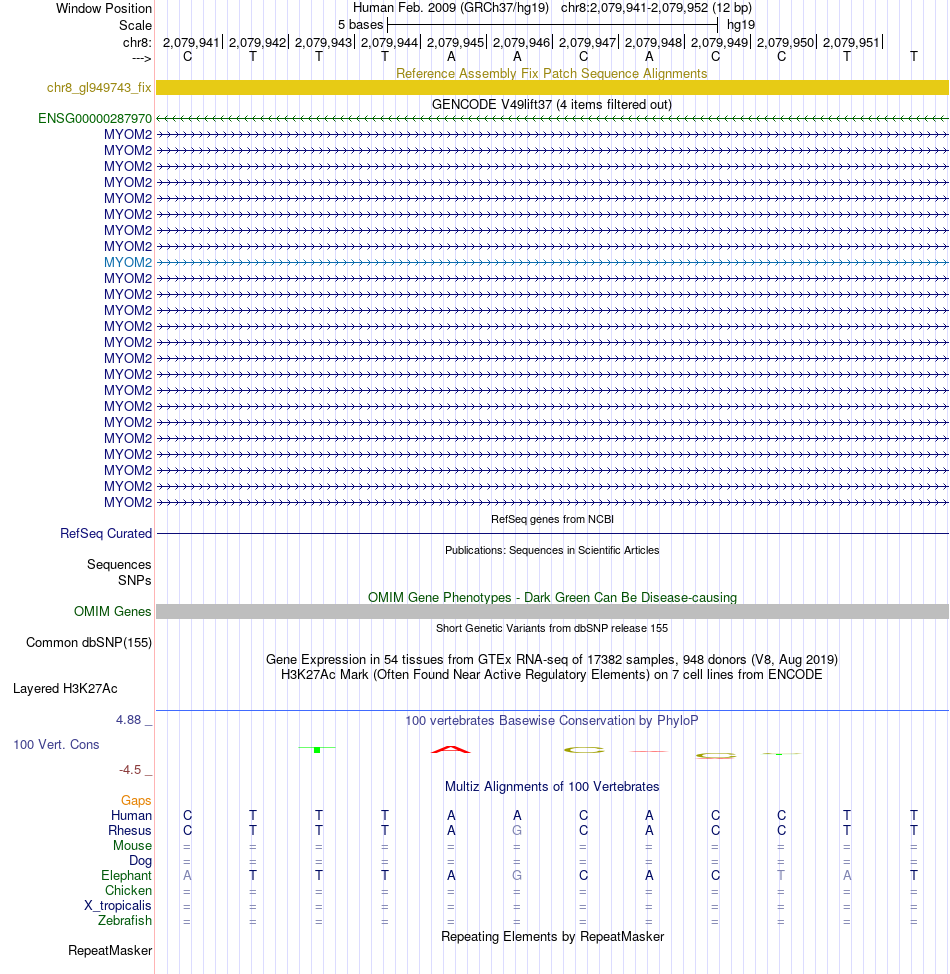Open Reference Assembly Fix Patch Sequence Alignments track title
The image size is (950, 974).
(x=552, y=73)
